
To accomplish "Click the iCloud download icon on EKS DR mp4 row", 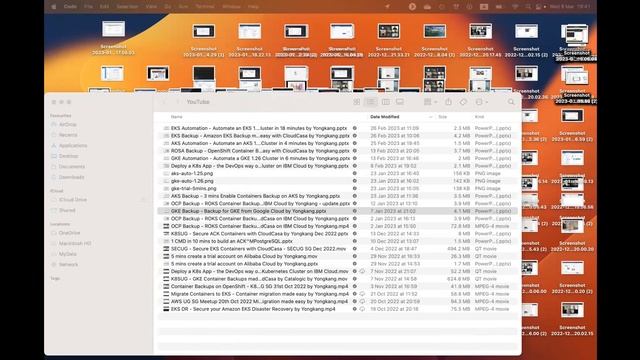I will tap(362, 309).
